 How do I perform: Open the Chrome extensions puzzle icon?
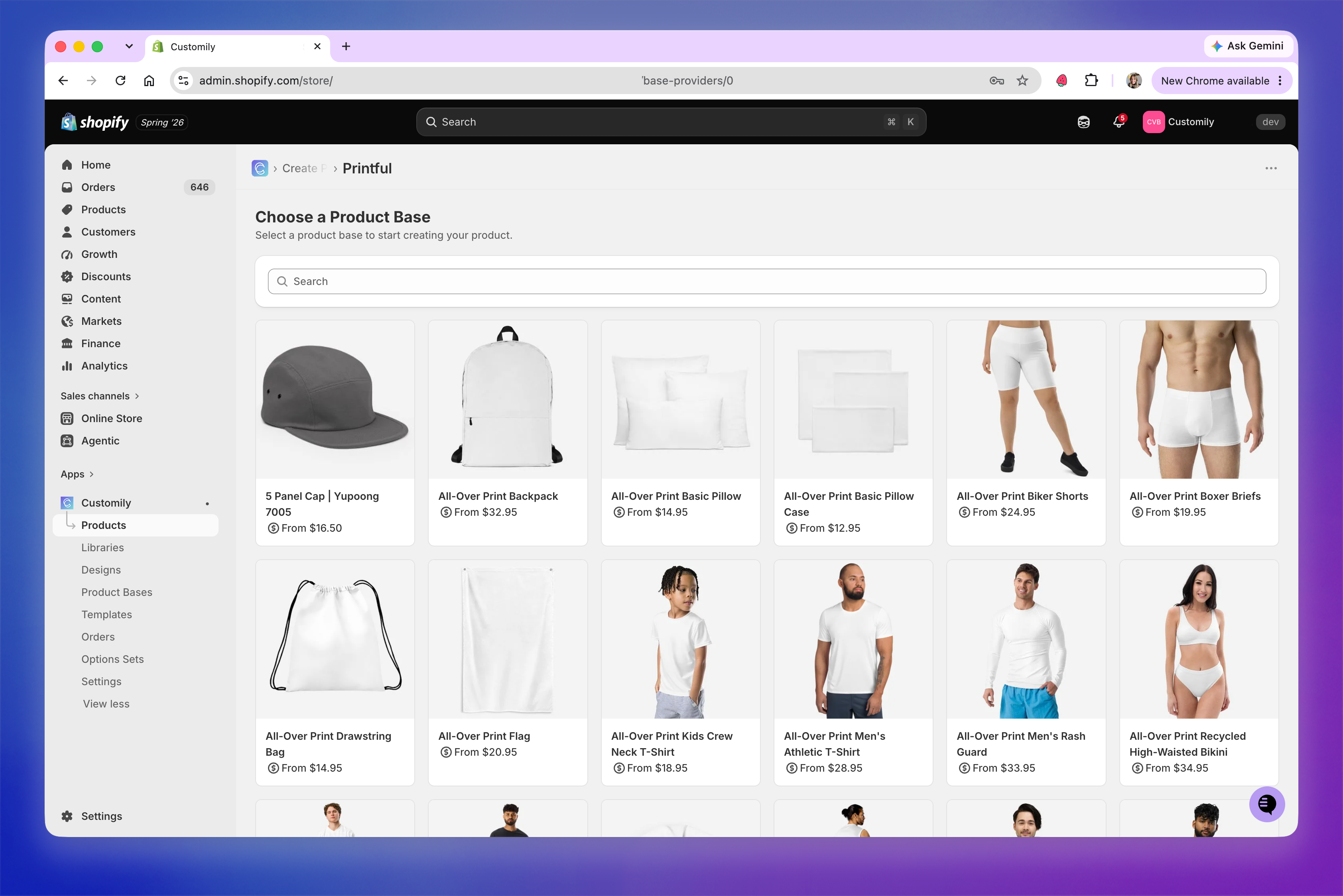[1091, 81]
